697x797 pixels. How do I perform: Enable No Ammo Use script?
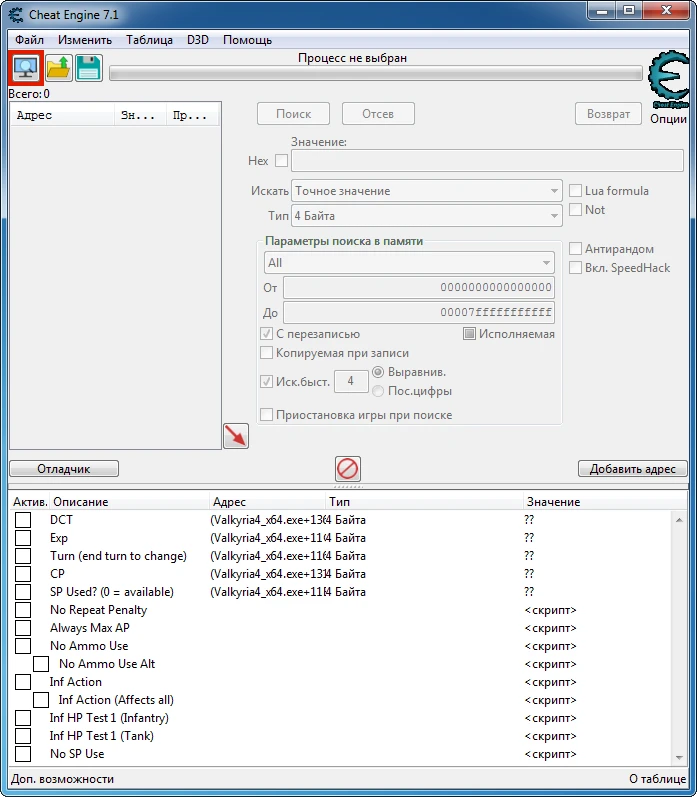[x=23, y=646]
